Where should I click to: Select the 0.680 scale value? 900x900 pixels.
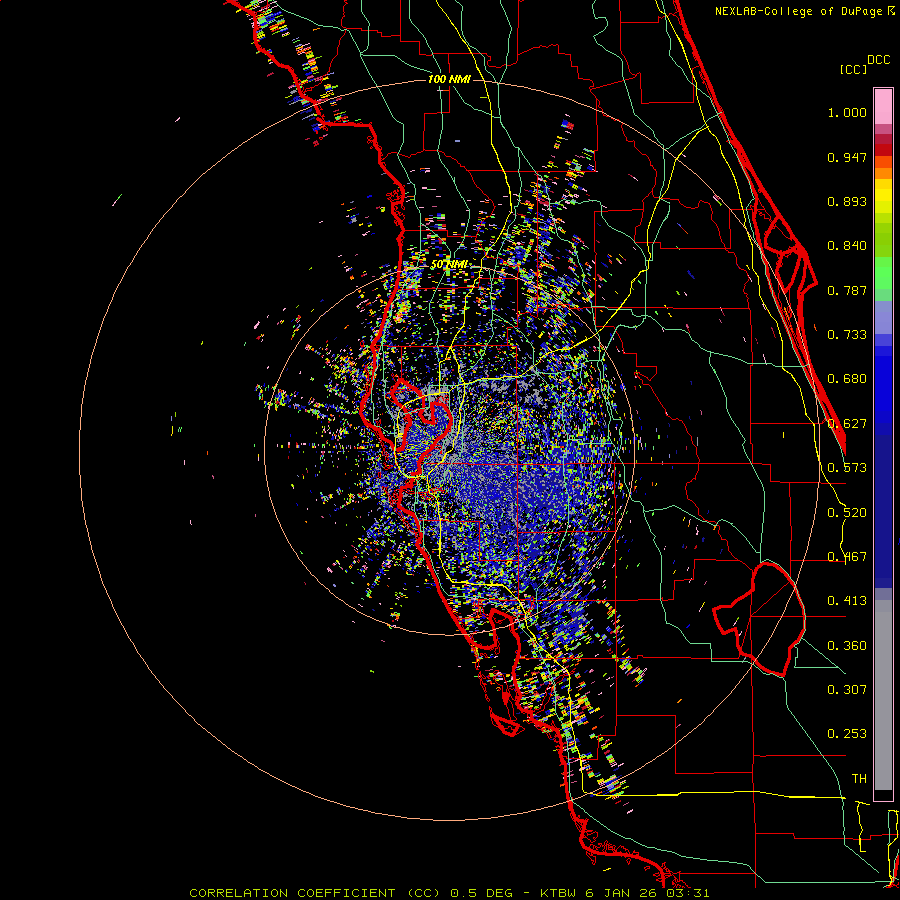[x=847, y=379]
